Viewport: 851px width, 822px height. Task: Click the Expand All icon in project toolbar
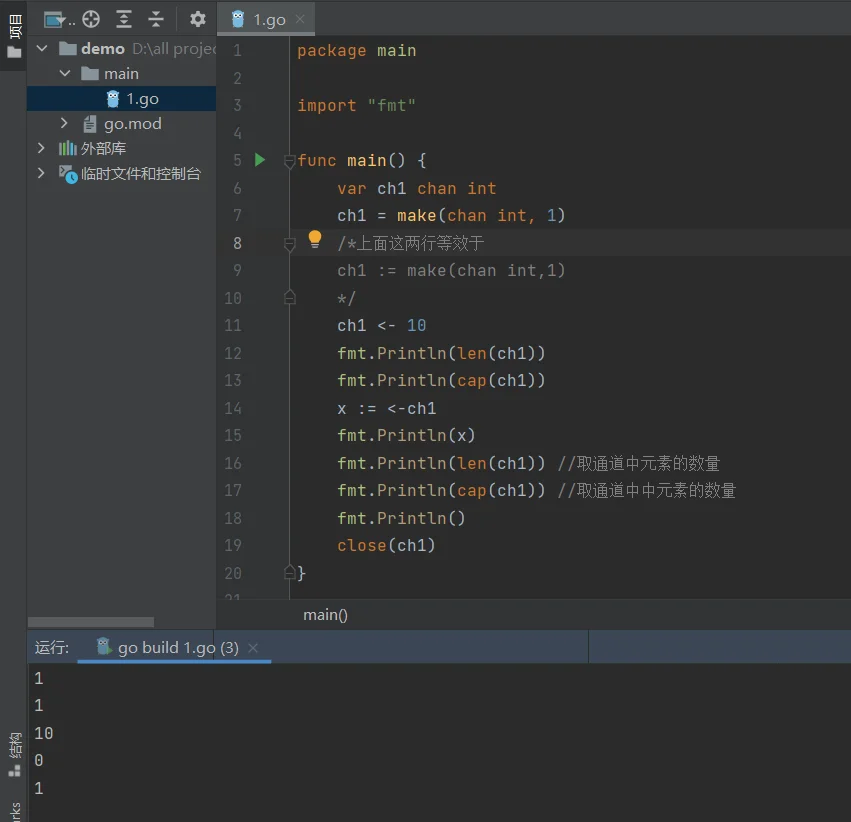pyautogui.click(x=124, y=19)
